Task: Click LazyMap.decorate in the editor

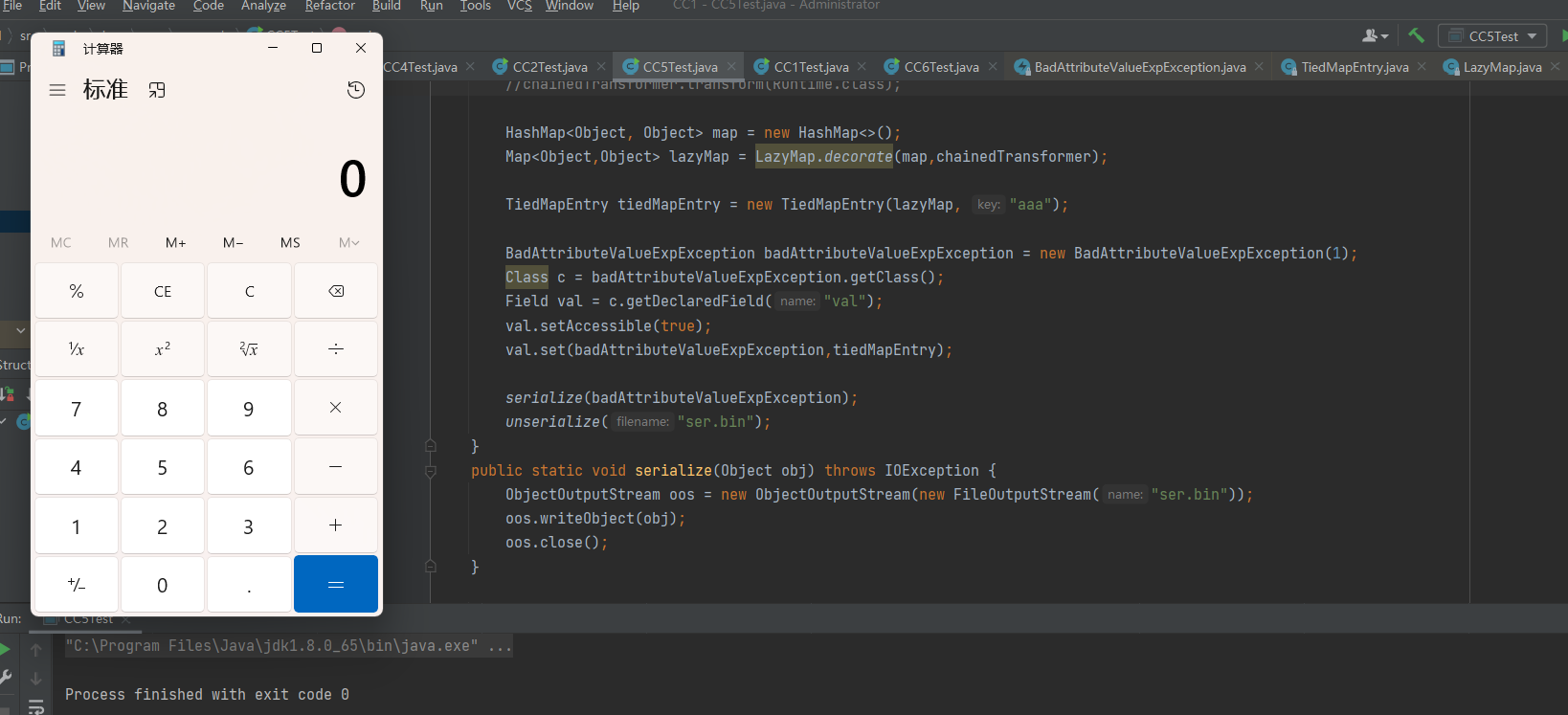Action: click(x=823, y=157)
